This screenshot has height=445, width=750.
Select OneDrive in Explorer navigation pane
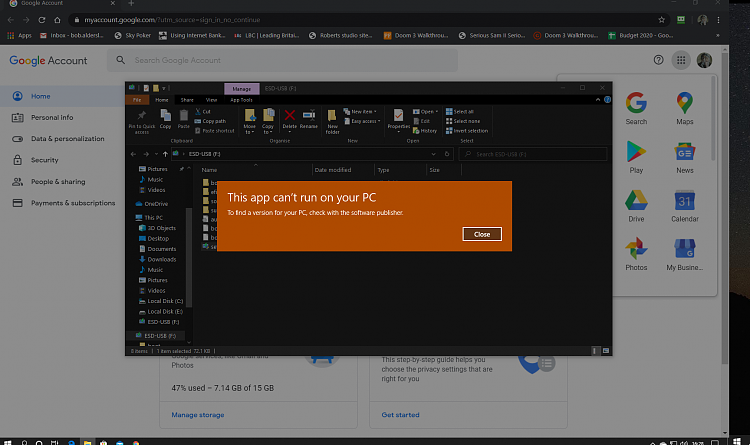tap(152, 204)
